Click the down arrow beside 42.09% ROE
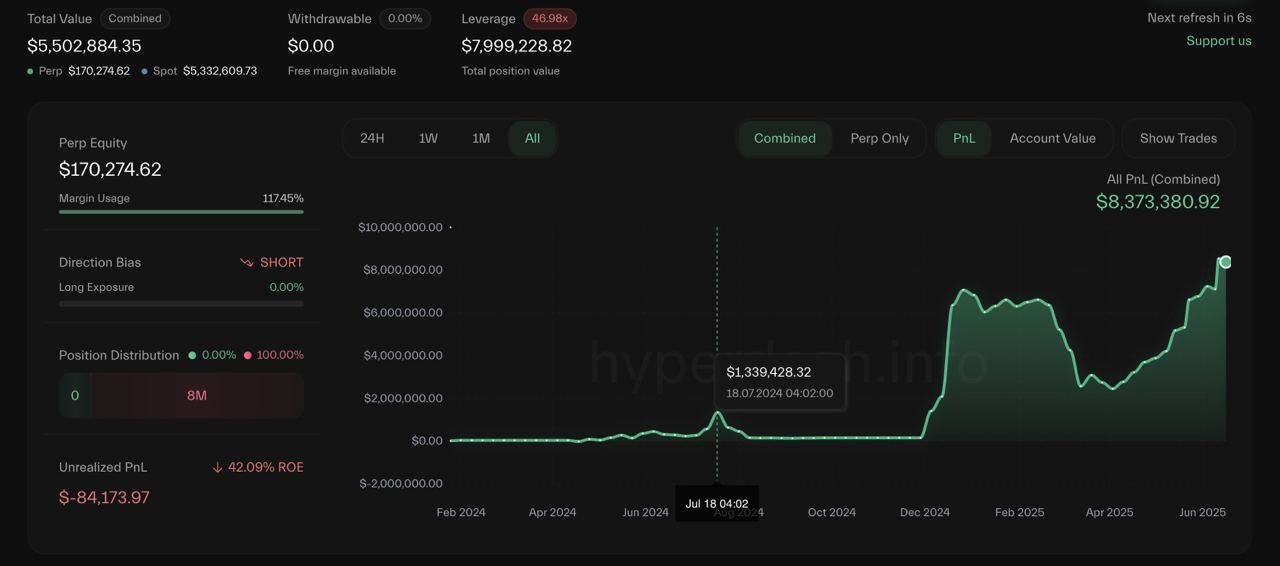Screen dimensions: 1280x566 click(217, 467)
